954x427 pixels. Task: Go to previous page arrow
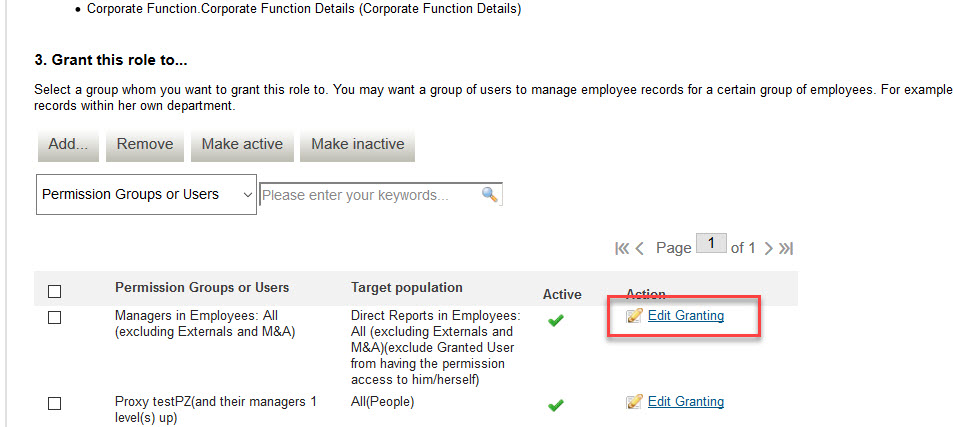point(639,248)
